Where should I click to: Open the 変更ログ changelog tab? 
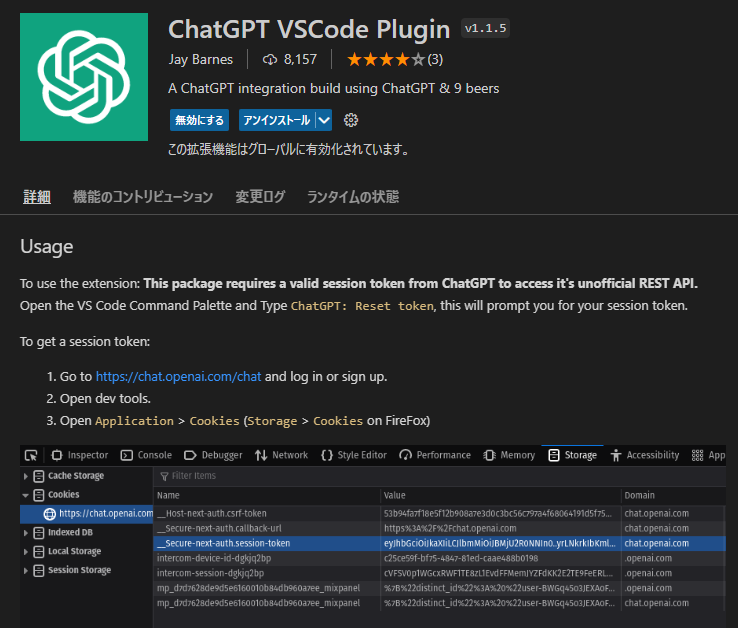click(x=260, y=196)
